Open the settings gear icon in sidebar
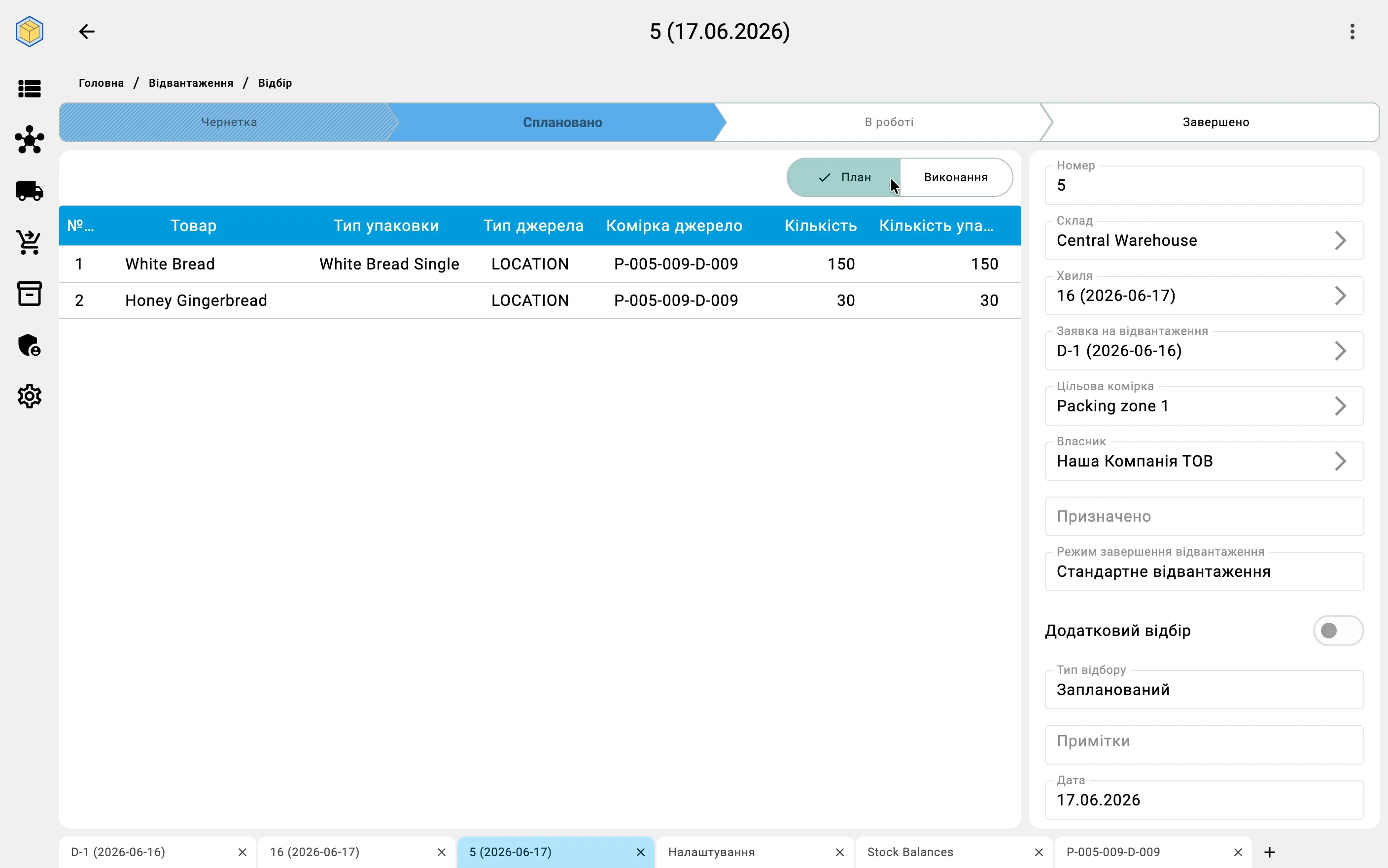 point(29,396)
